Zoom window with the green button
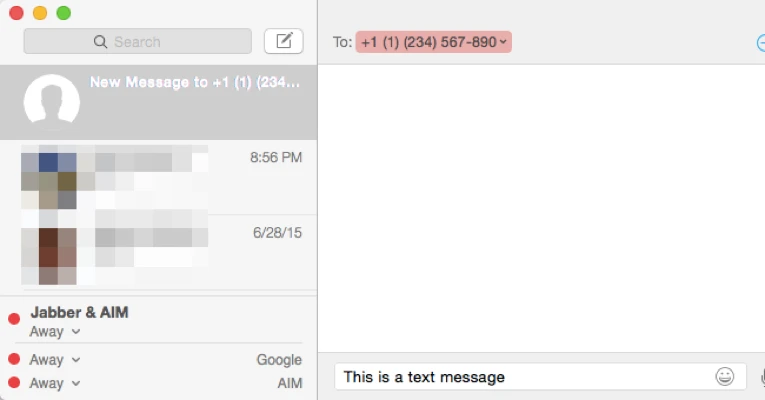 63,13
